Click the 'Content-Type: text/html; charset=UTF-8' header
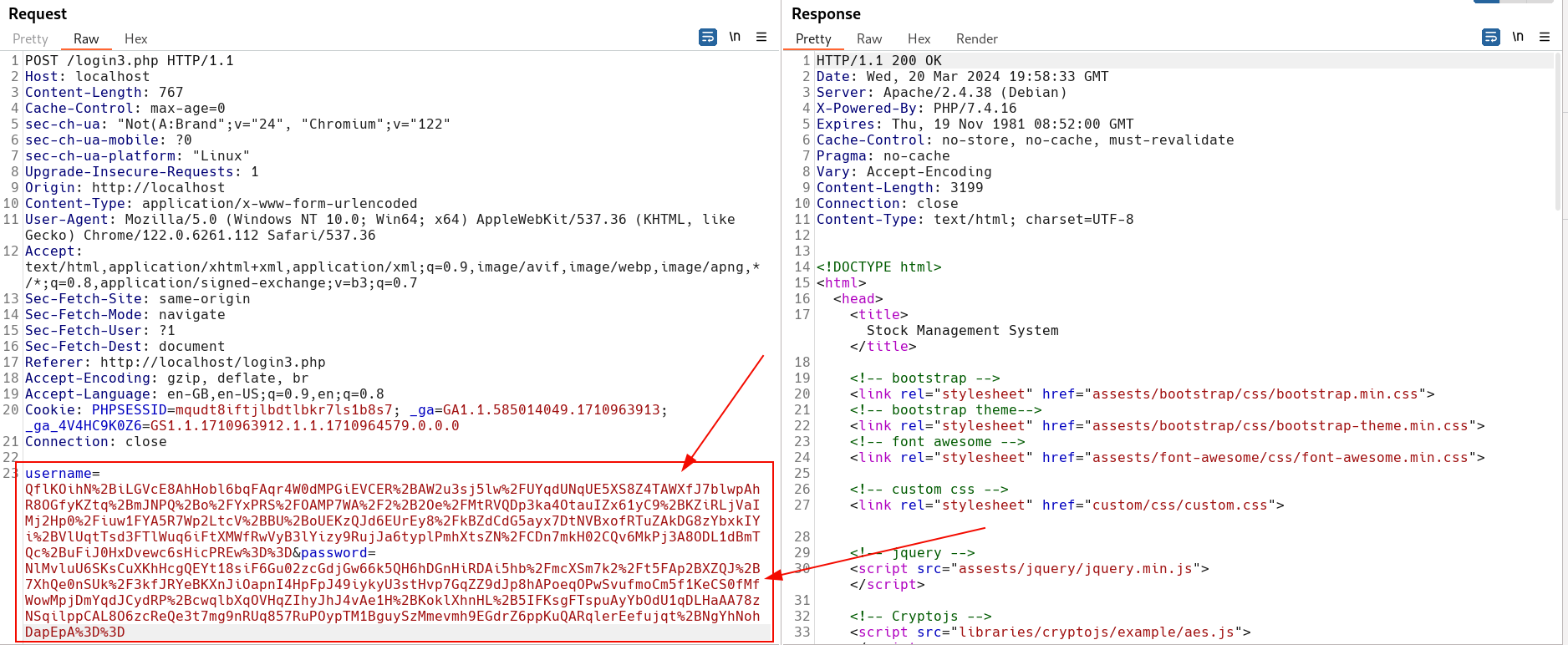The image size is (1568, 645). pyautogui.click(x=975, y=220)
